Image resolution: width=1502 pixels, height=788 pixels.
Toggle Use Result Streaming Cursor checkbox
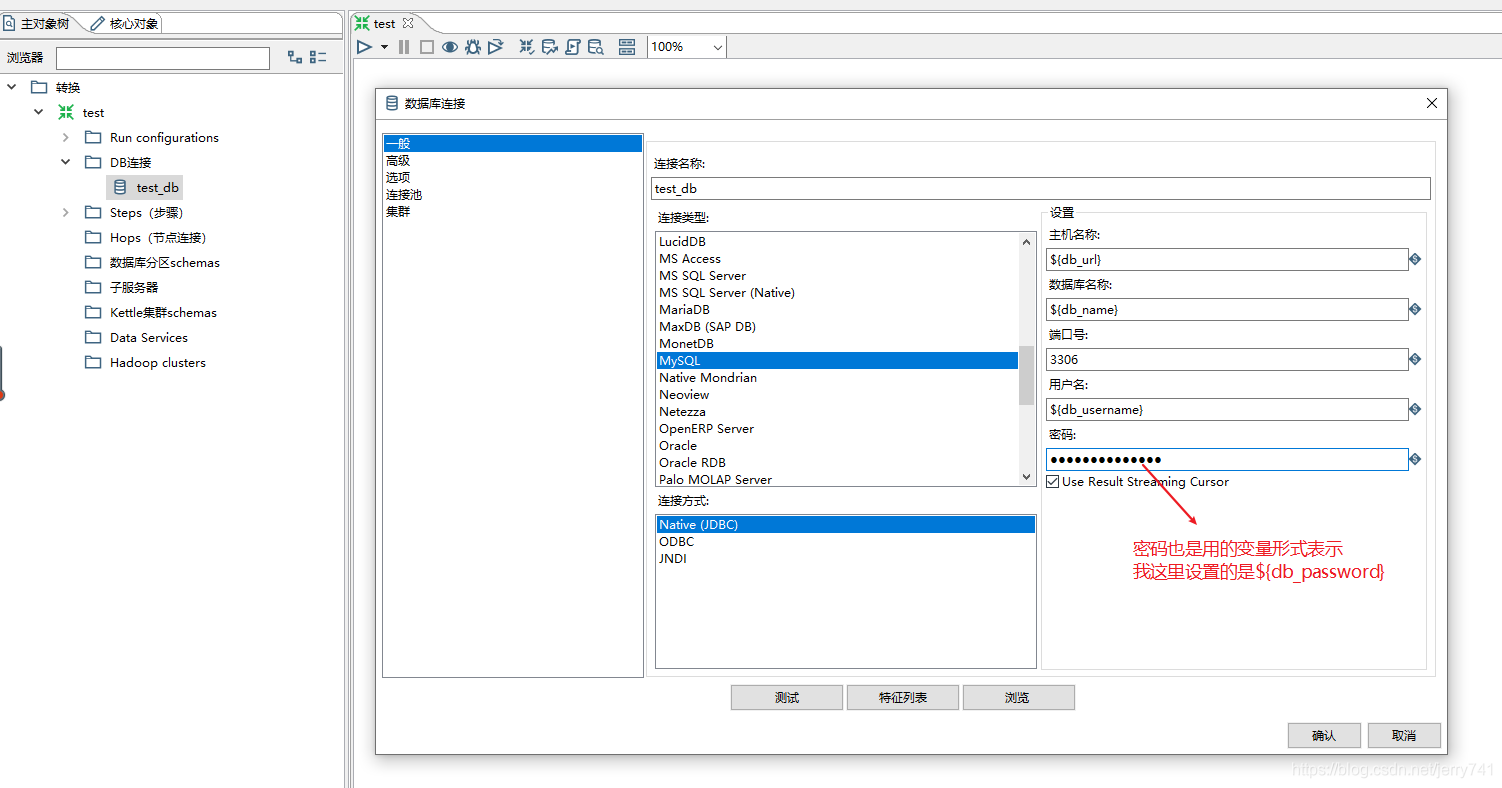[x=1053, y=482]
